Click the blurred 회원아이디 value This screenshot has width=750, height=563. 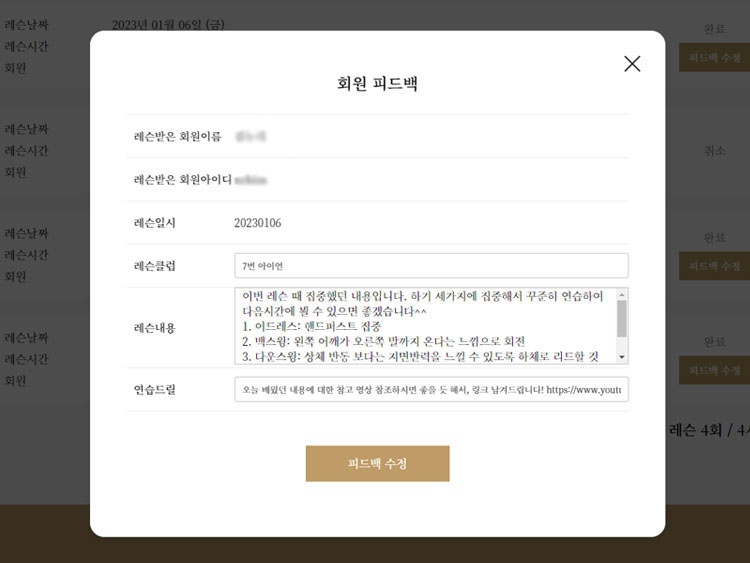[252, 180]
